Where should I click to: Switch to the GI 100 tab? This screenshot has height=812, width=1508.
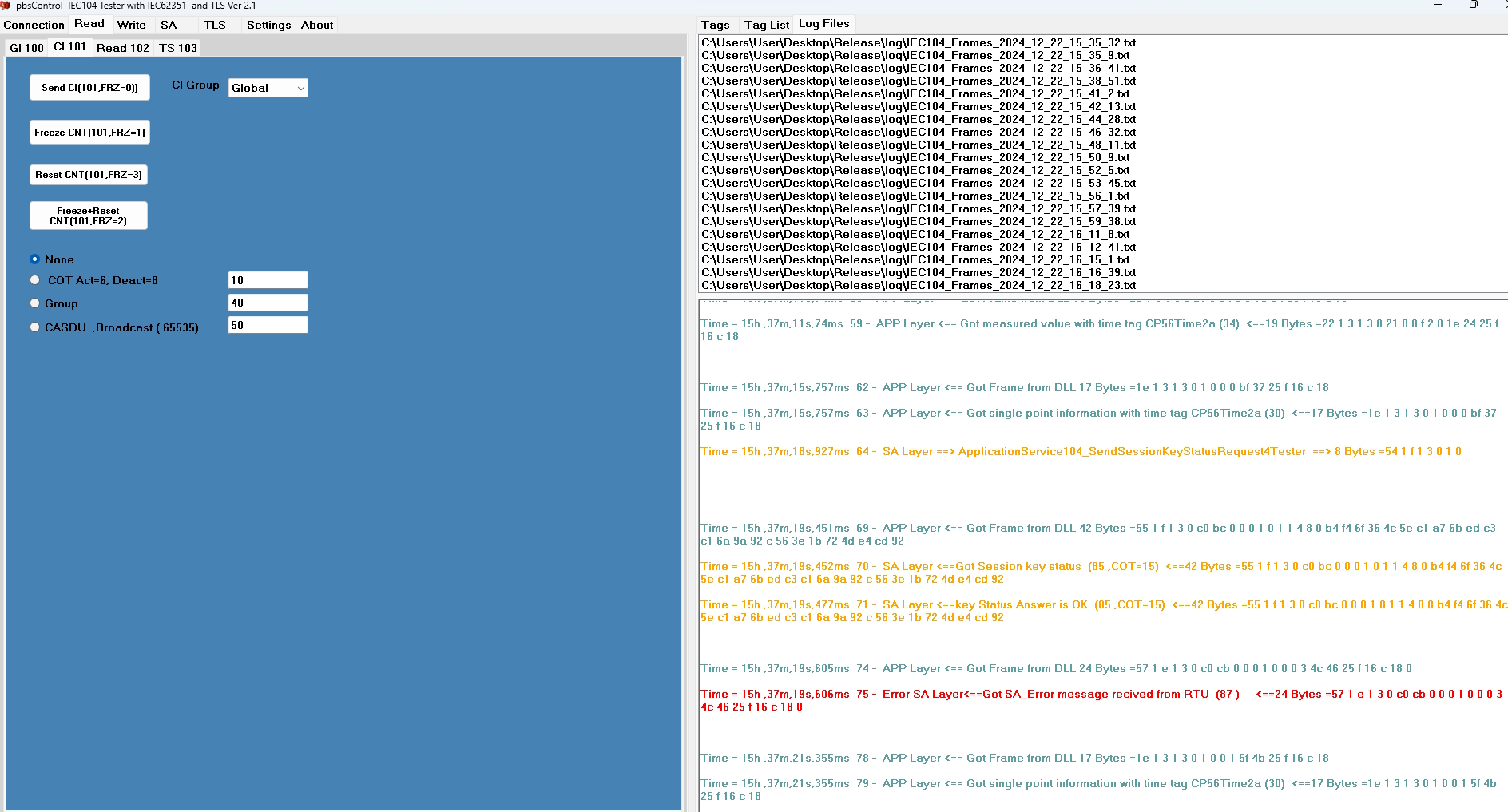click(26, 48)
